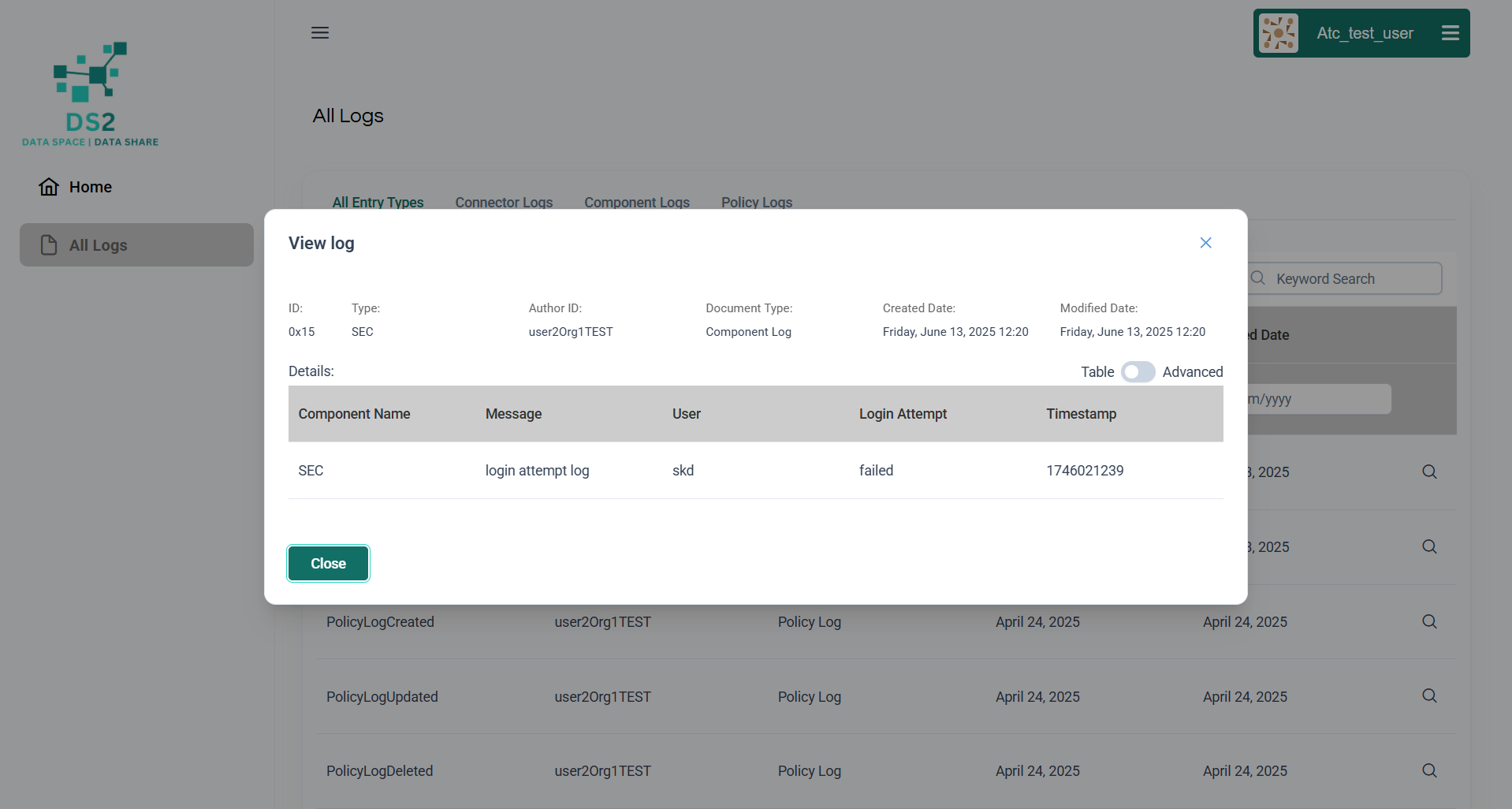Open the sidebar hamburger menu
The image size is (1512, 809).
[x=320, y=33]
